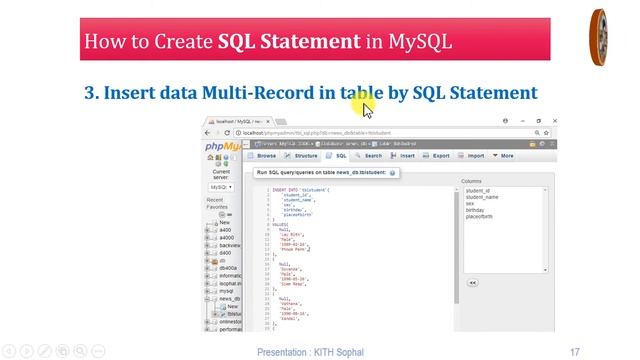Click the link-with-main-panel icon under Favorites
The width and height of the screenshot is (640, 360).
pos(229,215)
